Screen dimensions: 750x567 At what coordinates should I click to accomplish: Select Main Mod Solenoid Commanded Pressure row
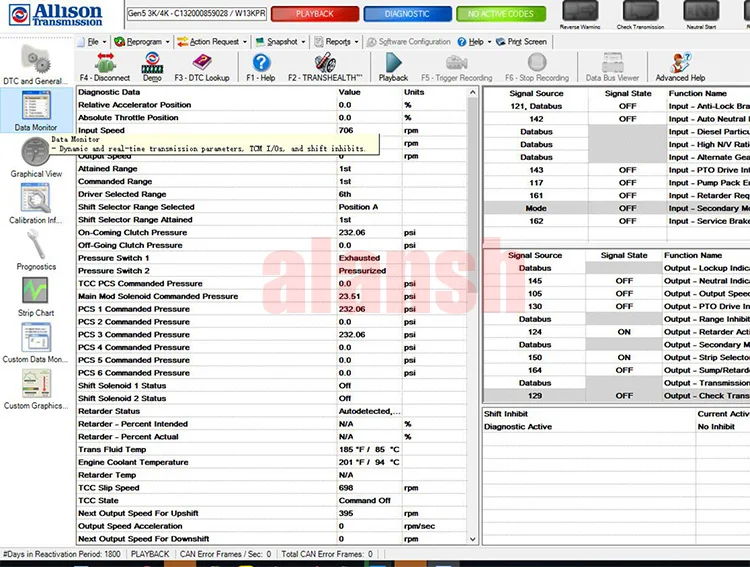point(272,296)
